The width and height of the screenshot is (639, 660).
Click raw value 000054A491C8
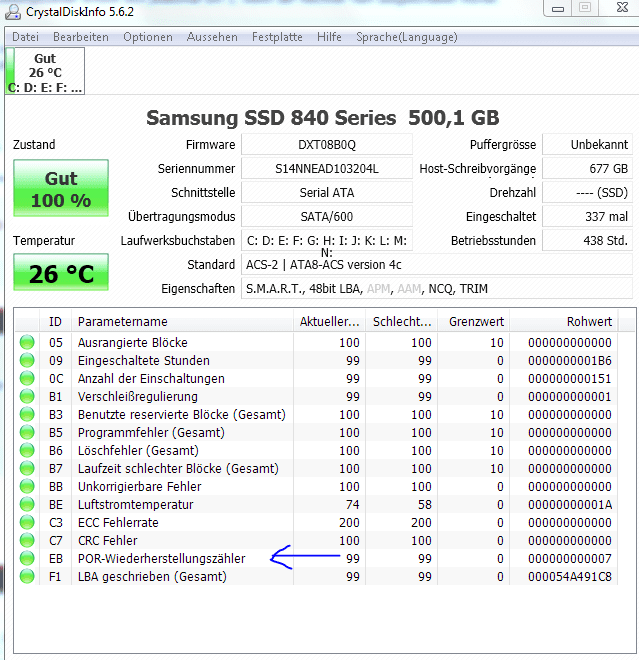(570, 576)
